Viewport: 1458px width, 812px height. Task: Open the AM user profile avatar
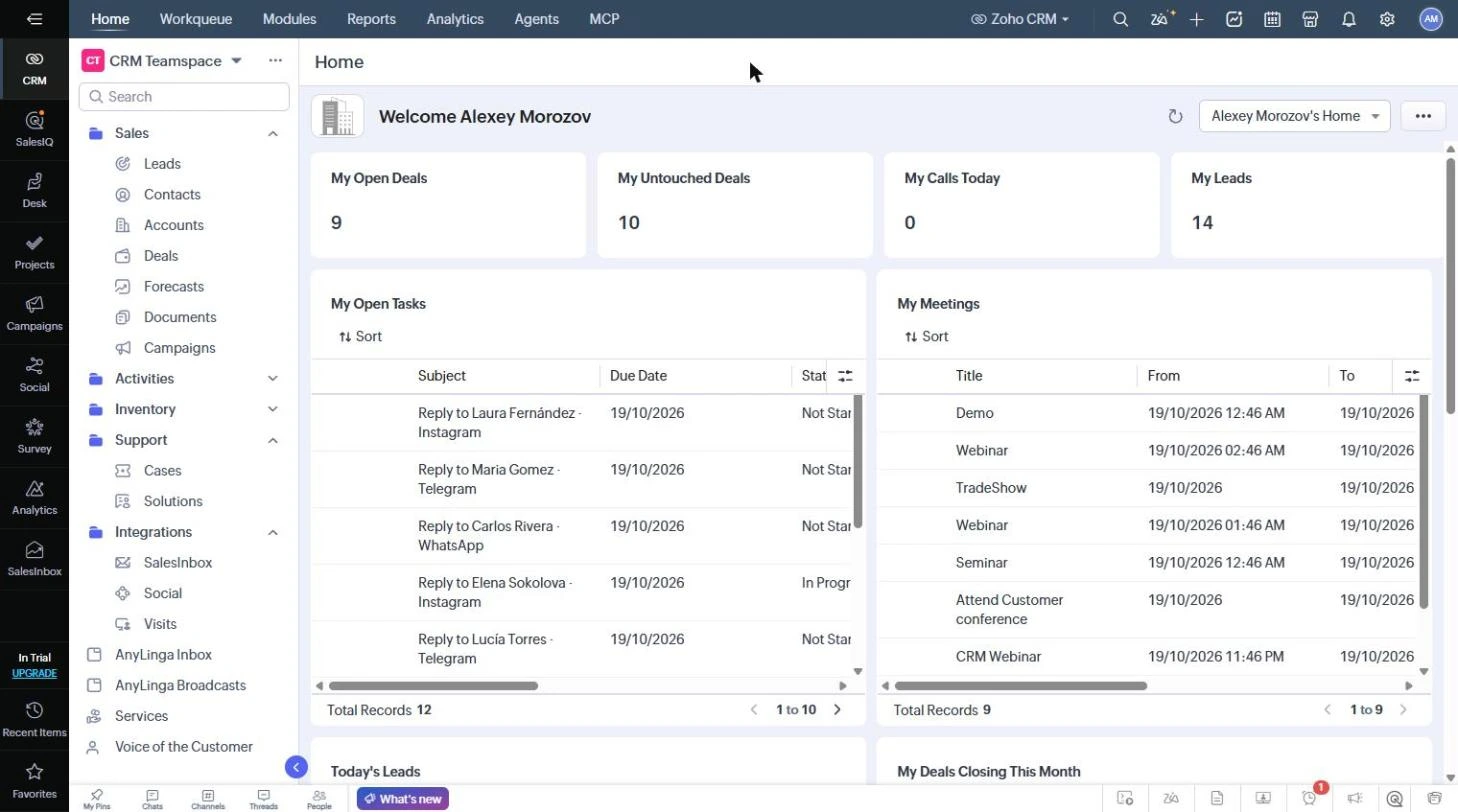(1431, 19)
